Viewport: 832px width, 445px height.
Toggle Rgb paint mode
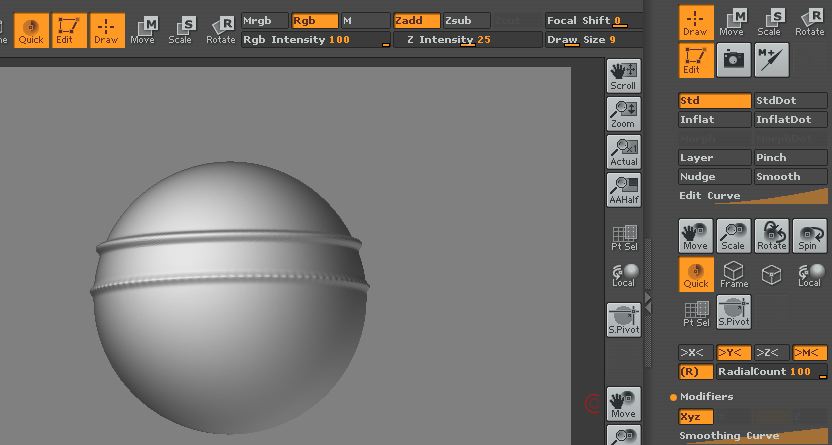click(315, 21)
